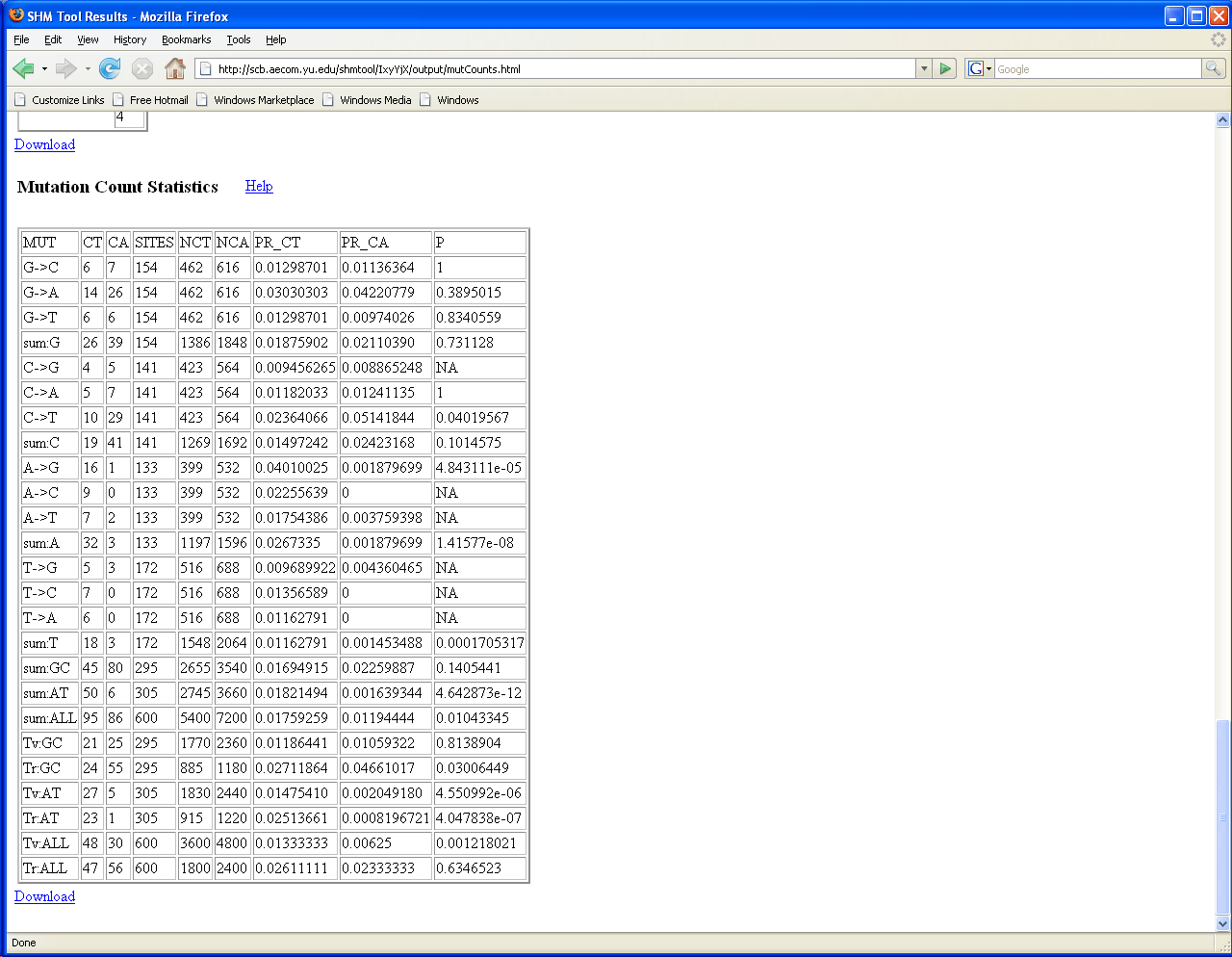The width and height of the screenshot is (1232, 957).
Task: Click the Windows Marketplace bookmark
Action: pyautogui.click(x=263, y=100)
